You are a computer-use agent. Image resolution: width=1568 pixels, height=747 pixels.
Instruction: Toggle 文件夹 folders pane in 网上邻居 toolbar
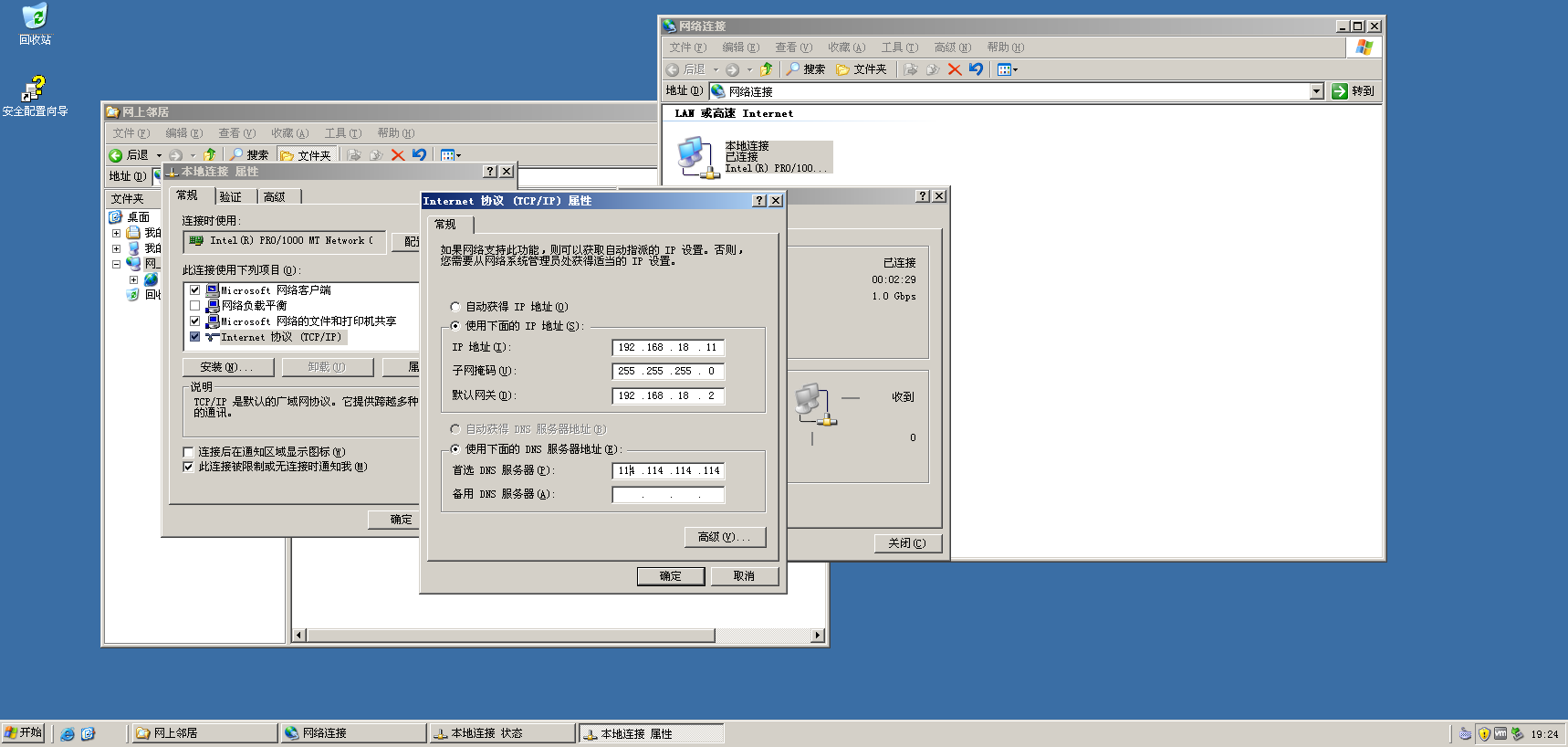tap(306, 155)
